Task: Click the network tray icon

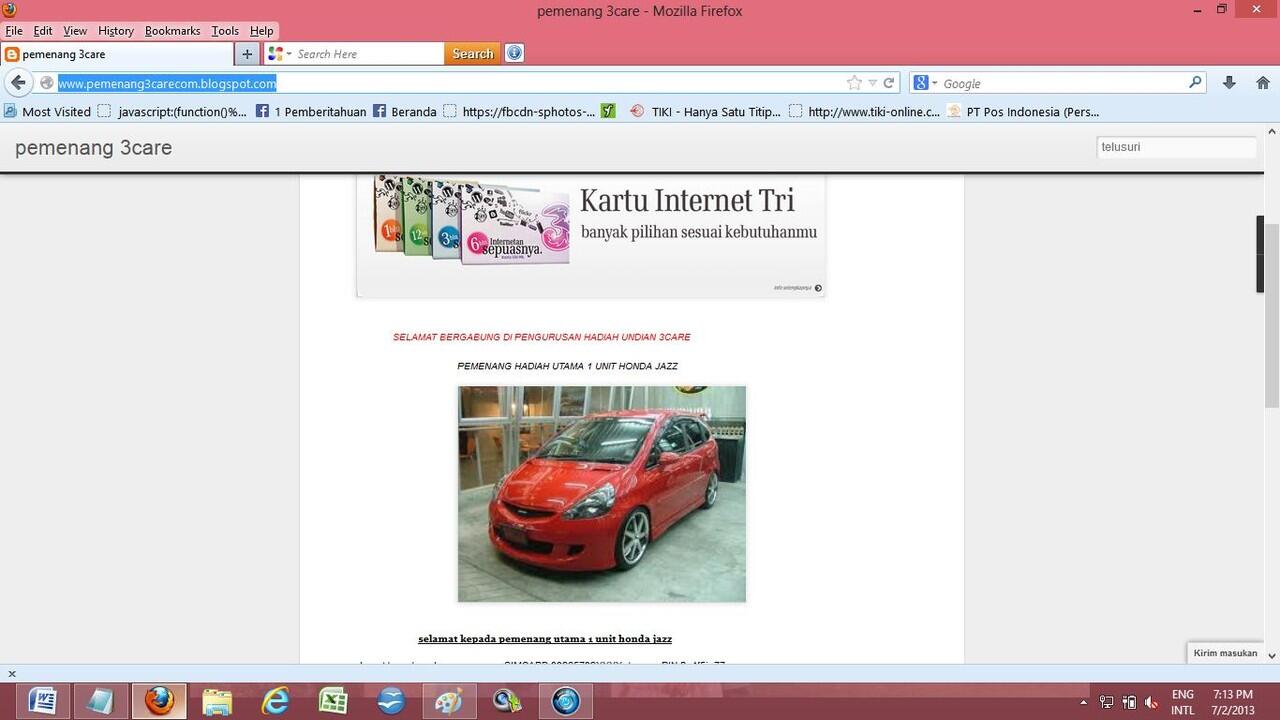Action: [x=1107, y=702]
